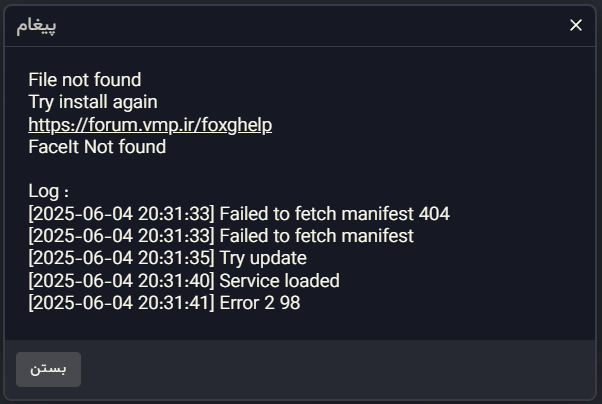Click the second 'Failed to fetch manifest' message
The width and height of the screenshot is (602, 404).
(316, 236)
